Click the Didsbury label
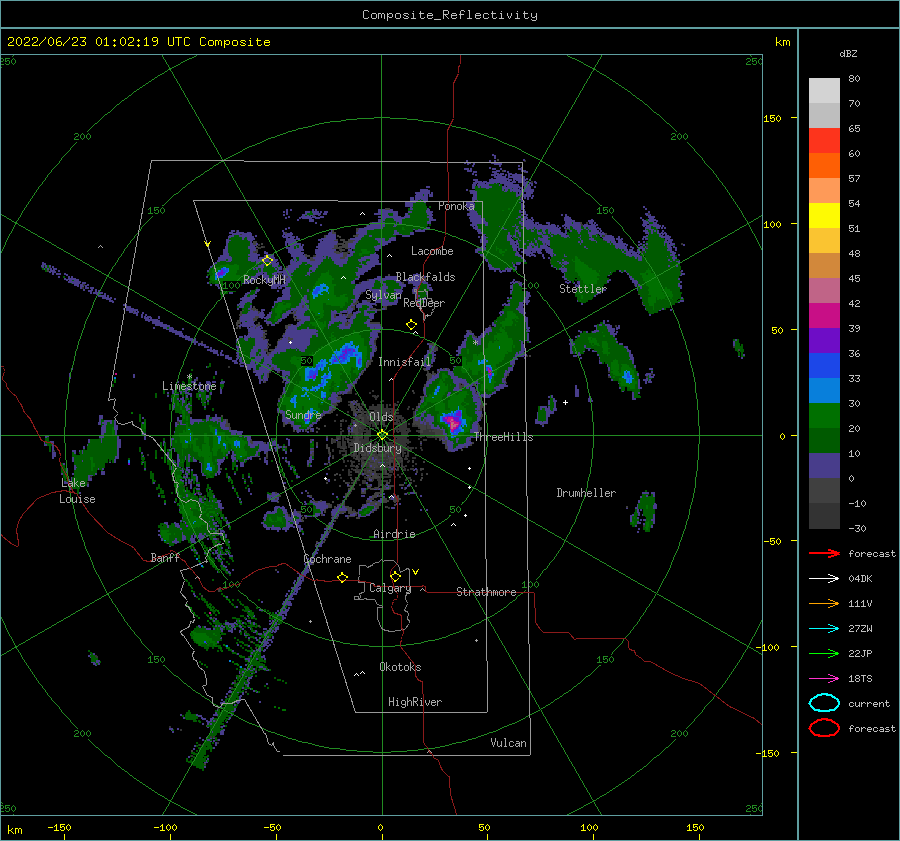This screenshot has height=841, width=900. 377,448
